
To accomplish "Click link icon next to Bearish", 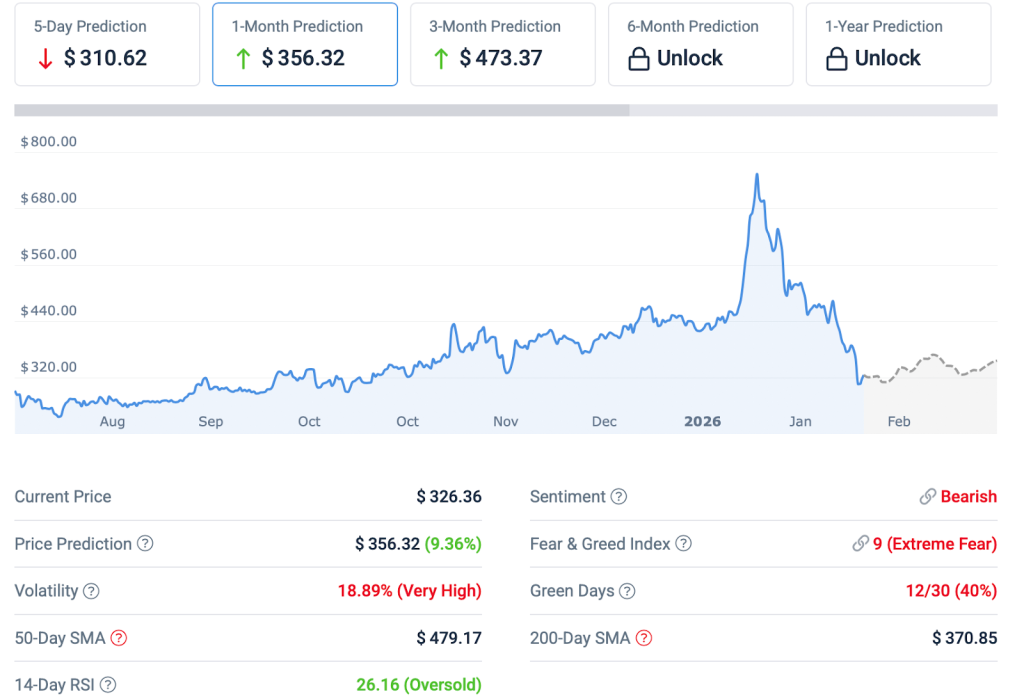I will 928,497.
